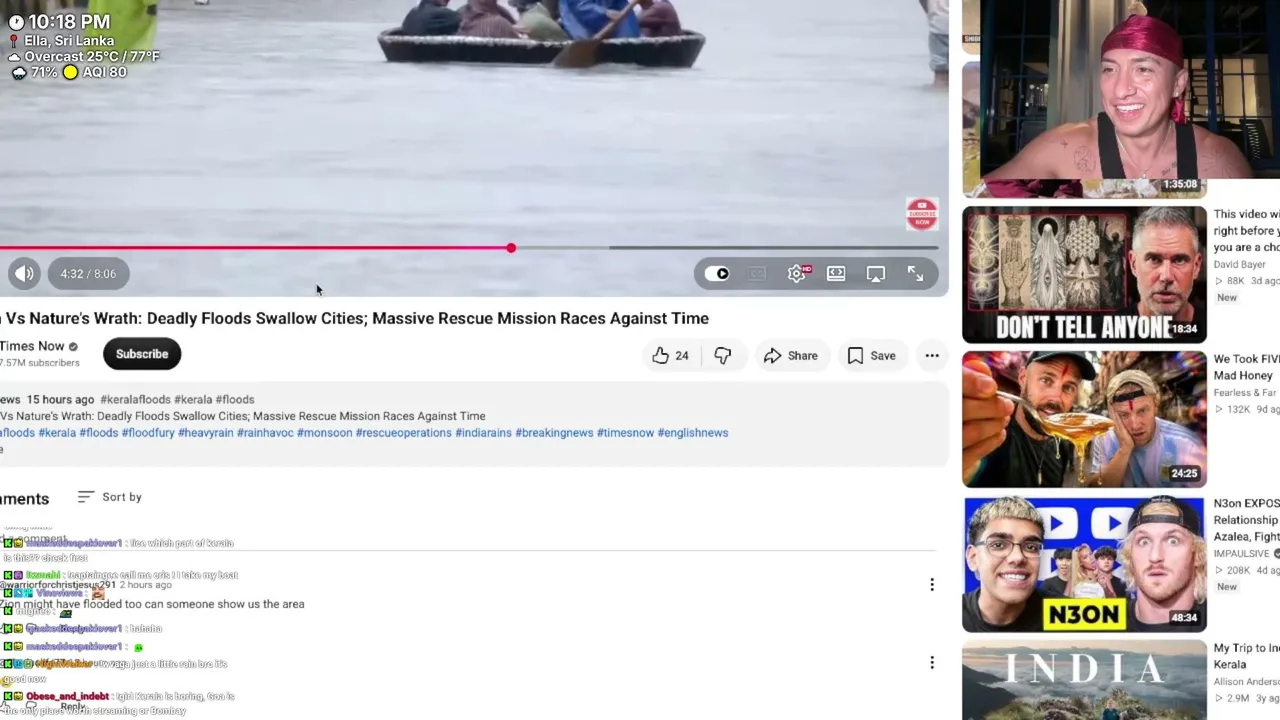Open the #keralafloods hashtag above the description

135,399
